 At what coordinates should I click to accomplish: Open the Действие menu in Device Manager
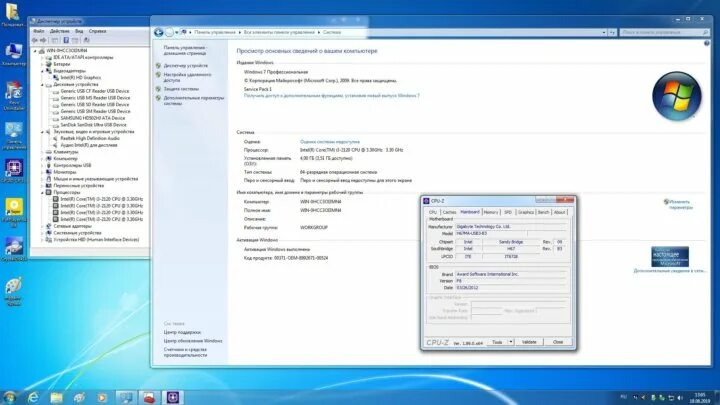click(x=60, y=31)
